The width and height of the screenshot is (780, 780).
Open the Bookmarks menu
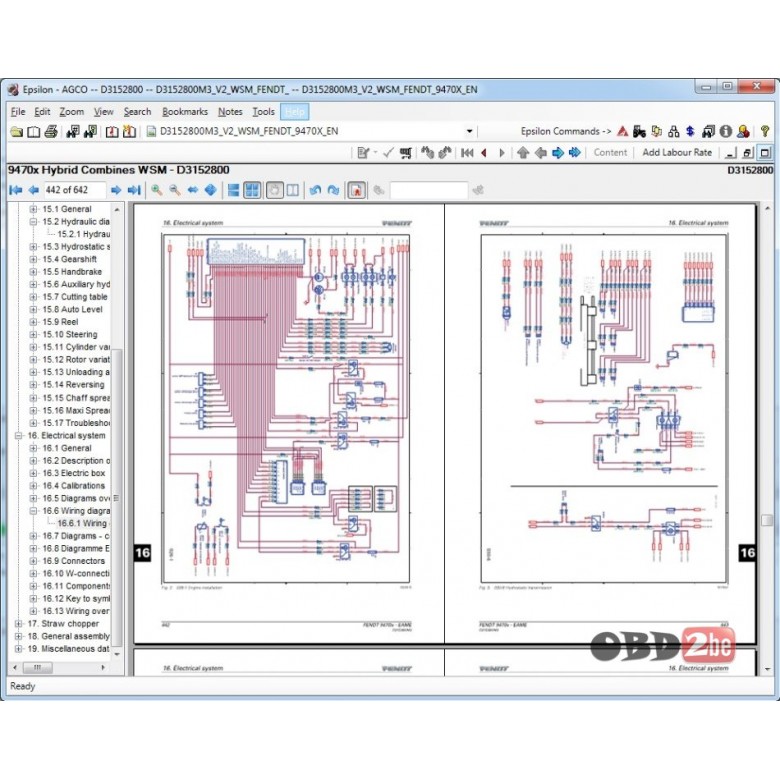(x=185, y=112)
